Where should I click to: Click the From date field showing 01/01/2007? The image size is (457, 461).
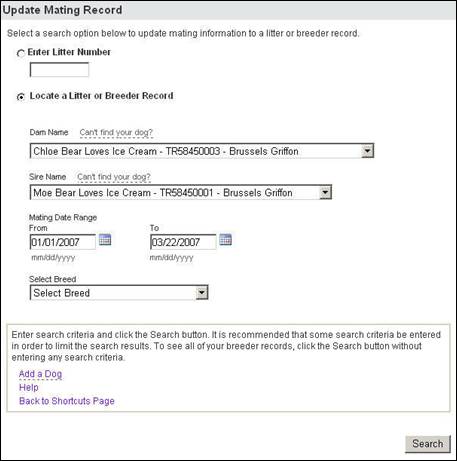point(63,242)
